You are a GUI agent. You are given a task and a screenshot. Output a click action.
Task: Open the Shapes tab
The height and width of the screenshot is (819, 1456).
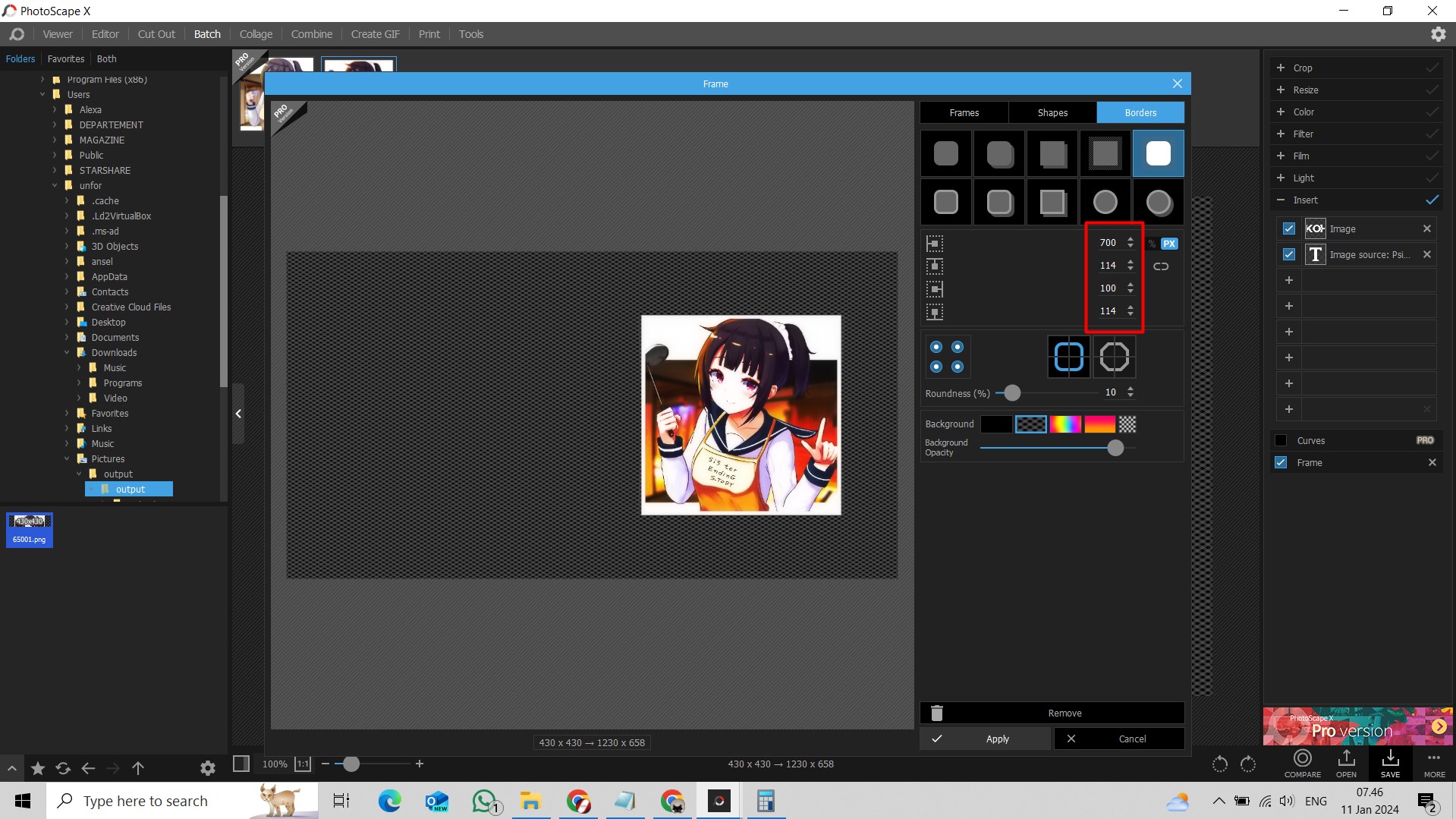point(1052,112)
